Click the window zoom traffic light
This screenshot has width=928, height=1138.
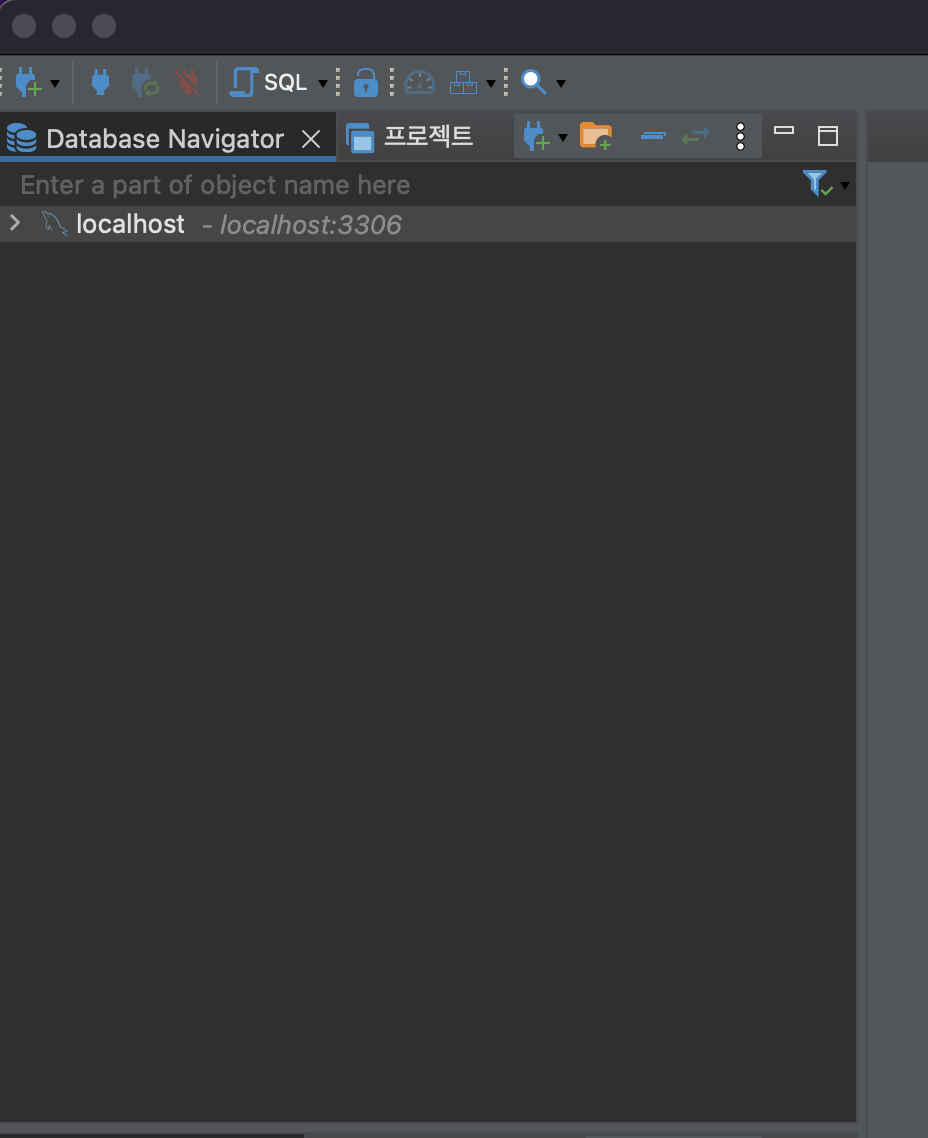click(x=104, y=26)
